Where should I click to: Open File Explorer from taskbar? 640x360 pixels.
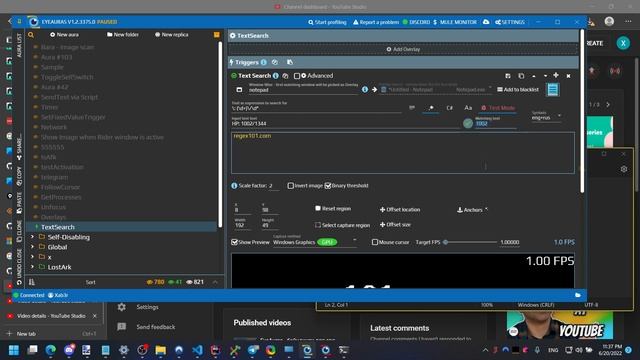point(160,350)
